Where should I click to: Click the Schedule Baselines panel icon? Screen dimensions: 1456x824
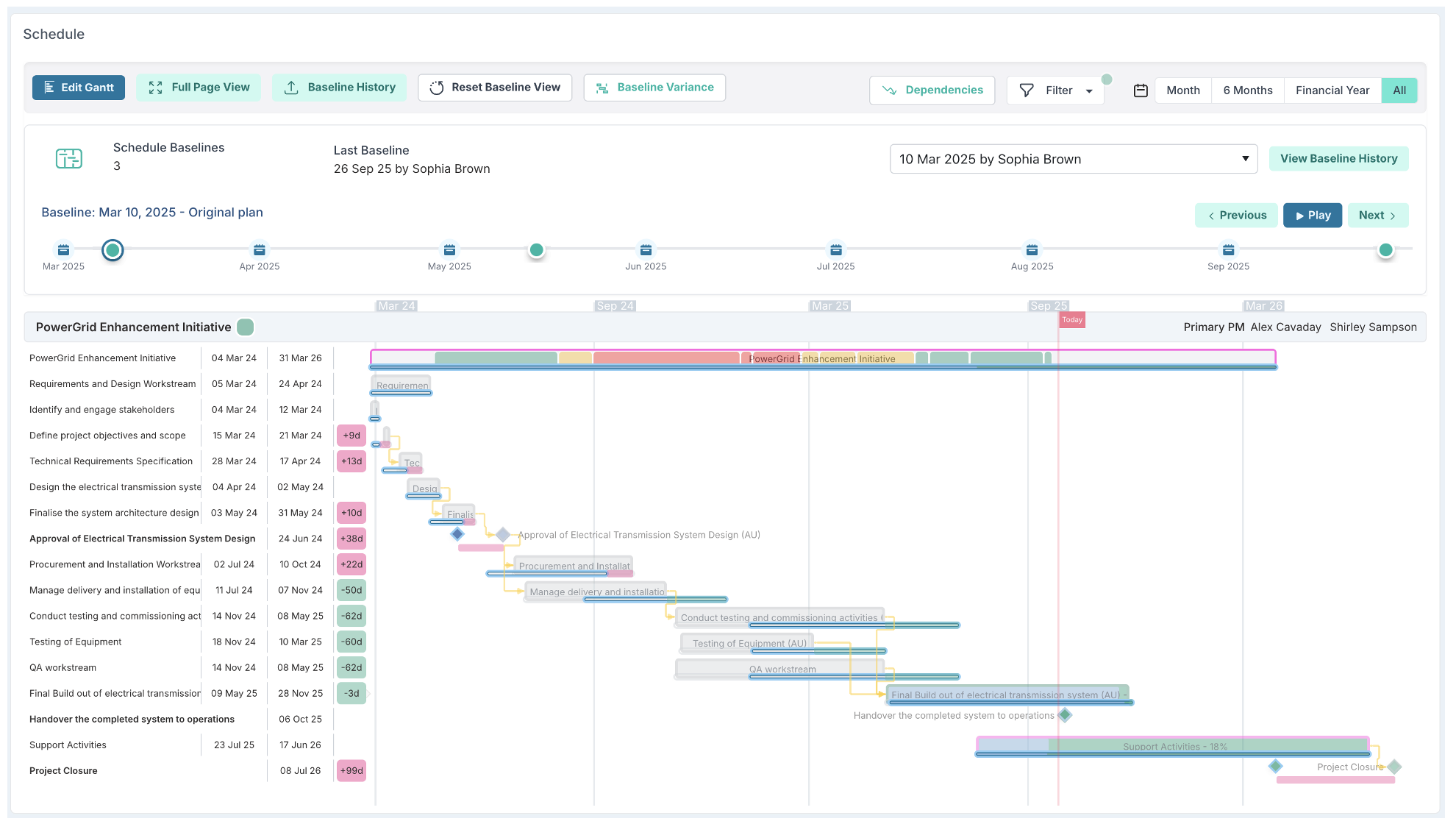click(x=69, y=158)
